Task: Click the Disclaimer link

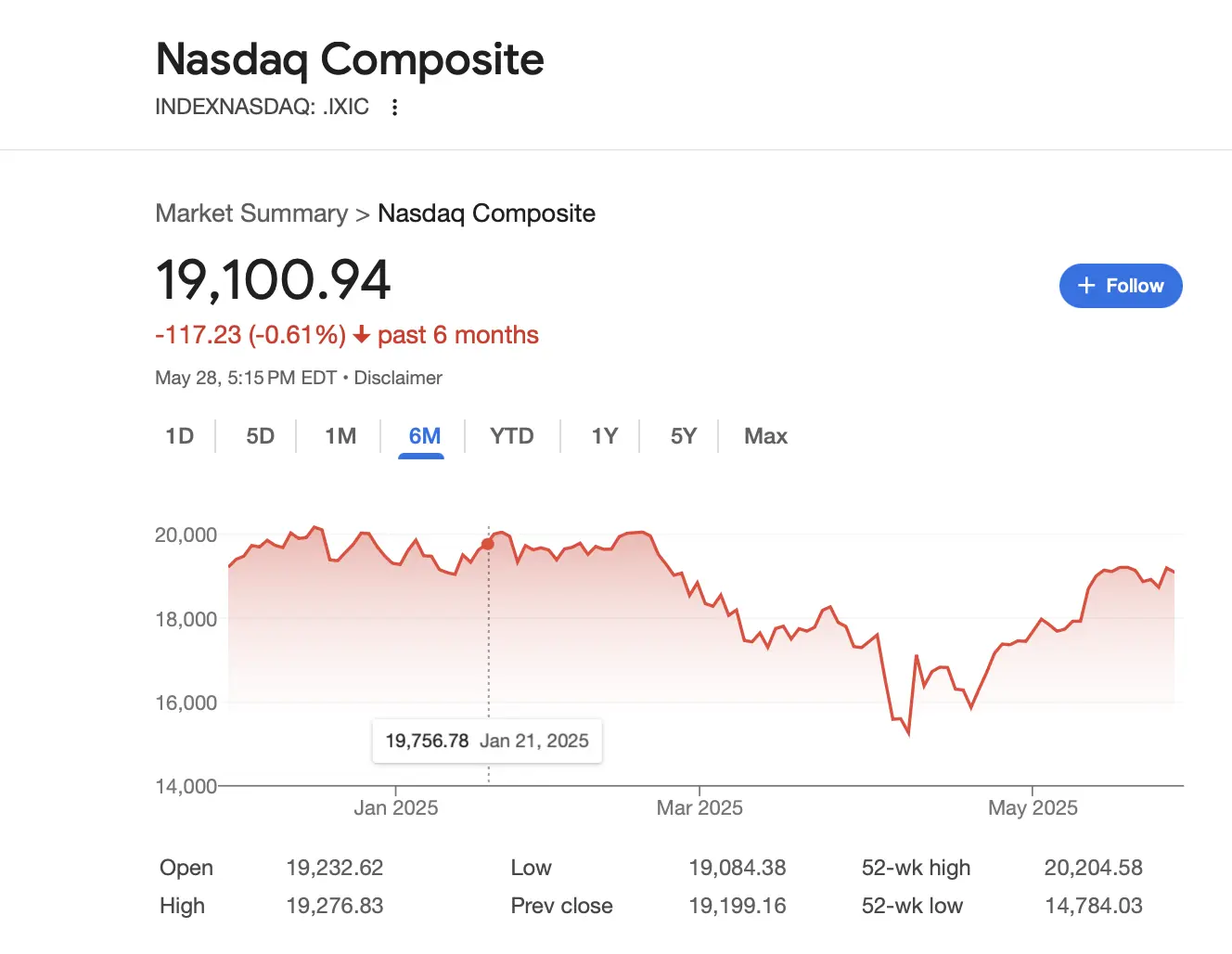Action: 398,378
